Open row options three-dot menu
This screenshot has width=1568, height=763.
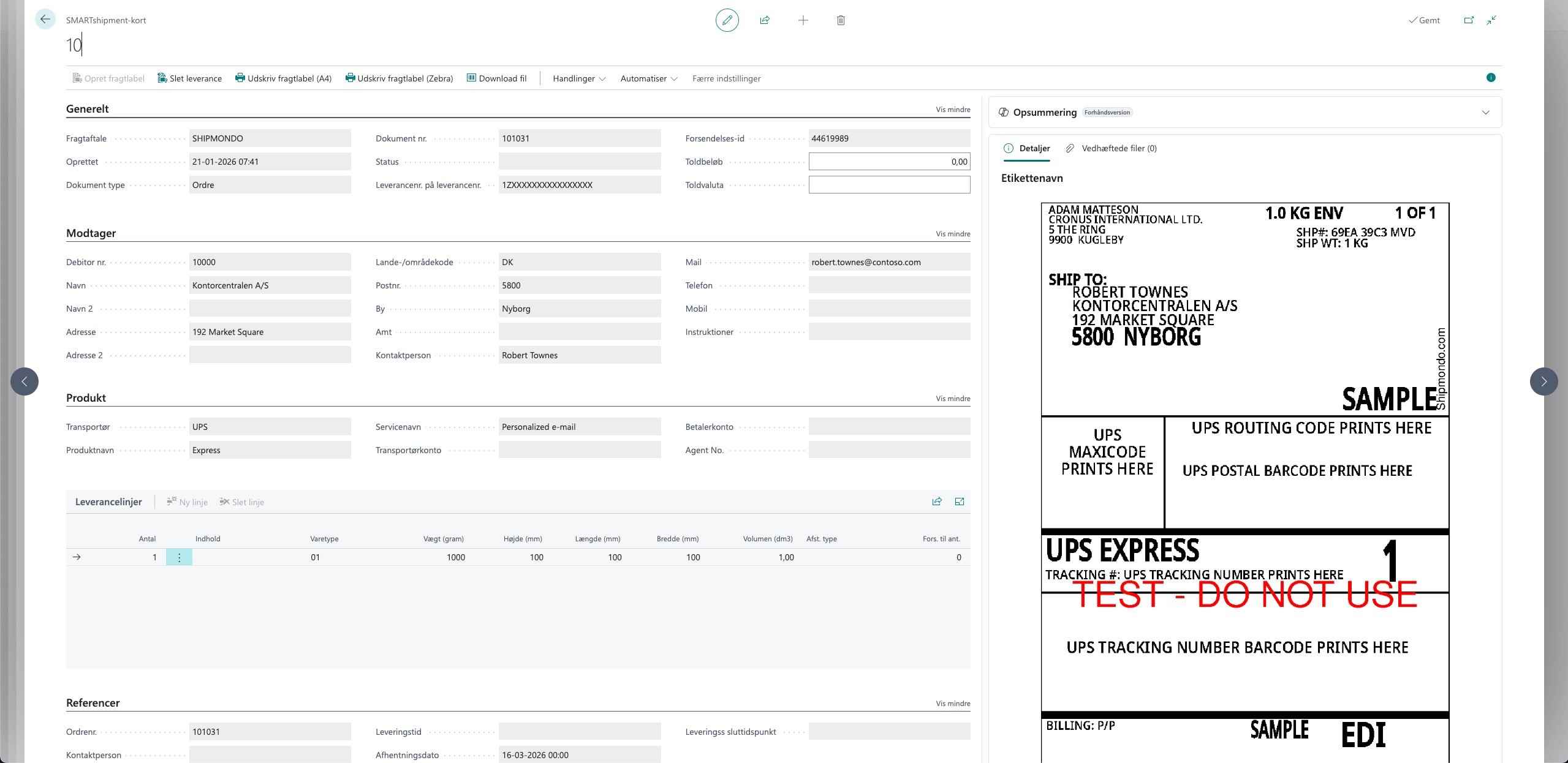(179, 557)
